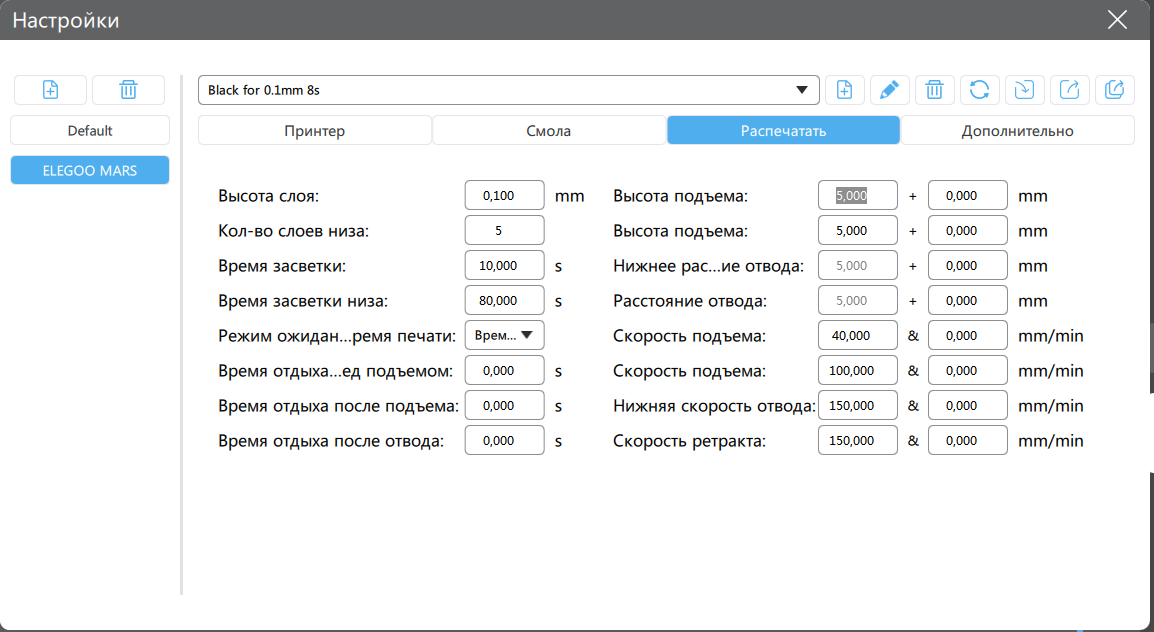Expand the Режим ожидания dropdown
The height and width of the screenshot is (632, 1154).
504,335
